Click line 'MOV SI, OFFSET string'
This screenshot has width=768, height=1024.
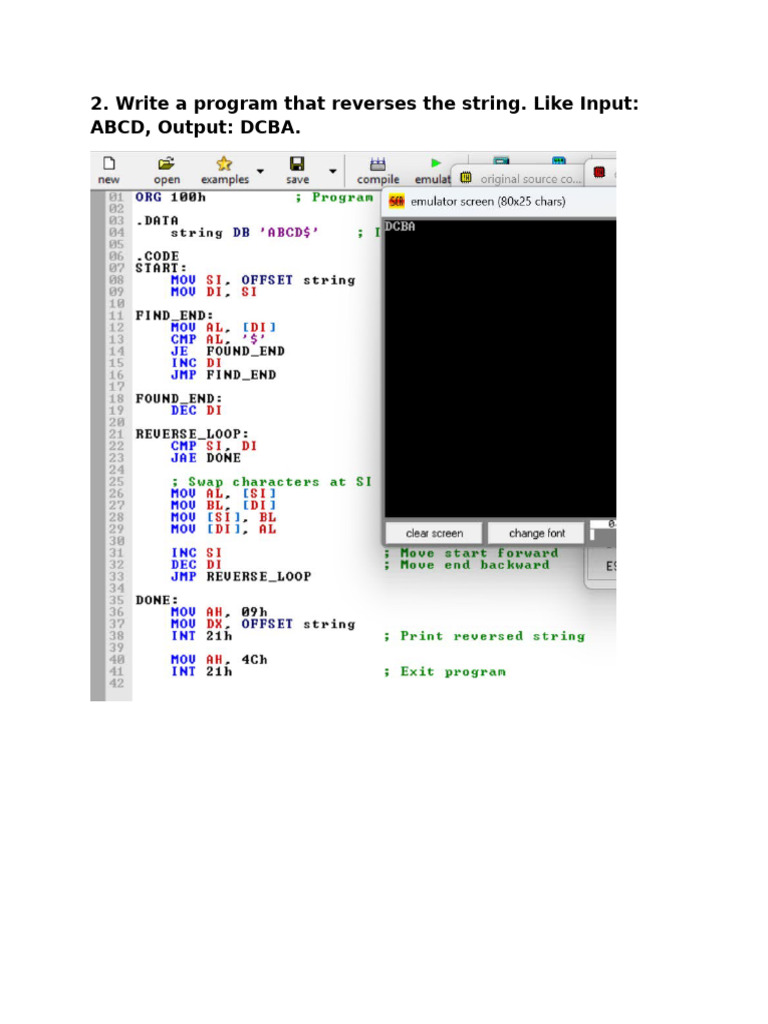[x=263, y=280]
